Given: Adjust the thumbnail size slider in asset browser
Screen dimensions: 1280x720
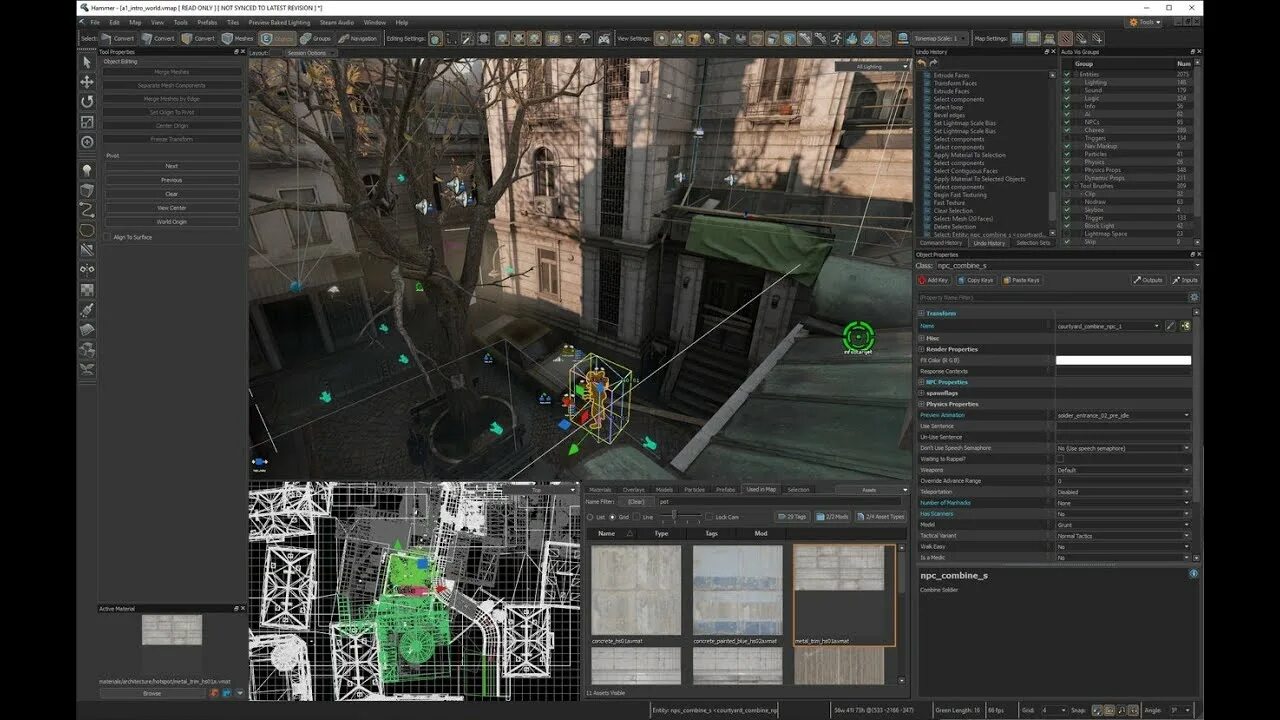Looking at the screenshot, I should coord(672,517).
